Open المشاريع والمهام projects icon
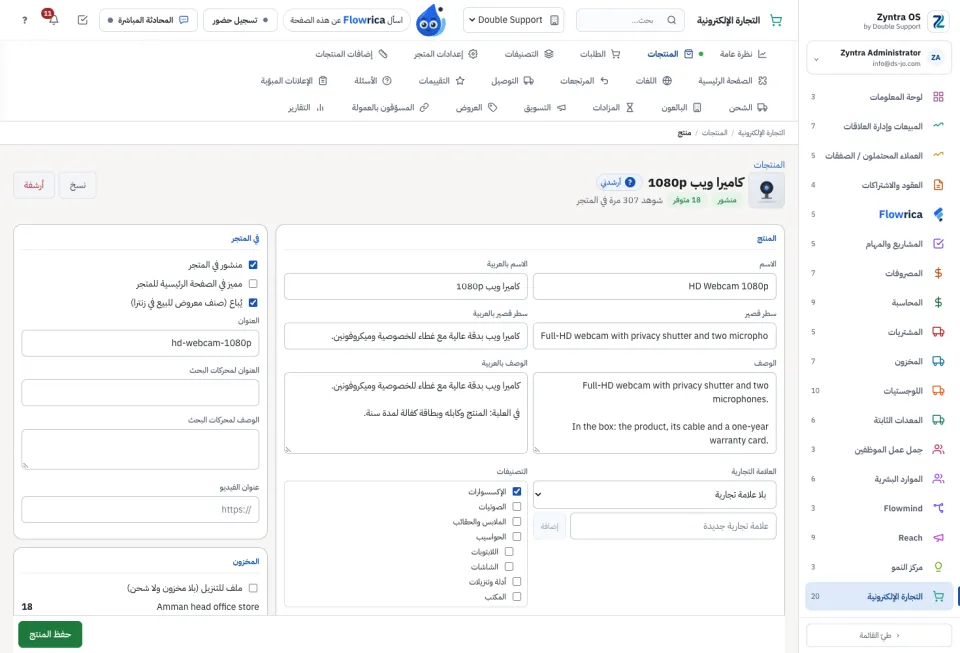The image size is (960, 653). (938, 244)
